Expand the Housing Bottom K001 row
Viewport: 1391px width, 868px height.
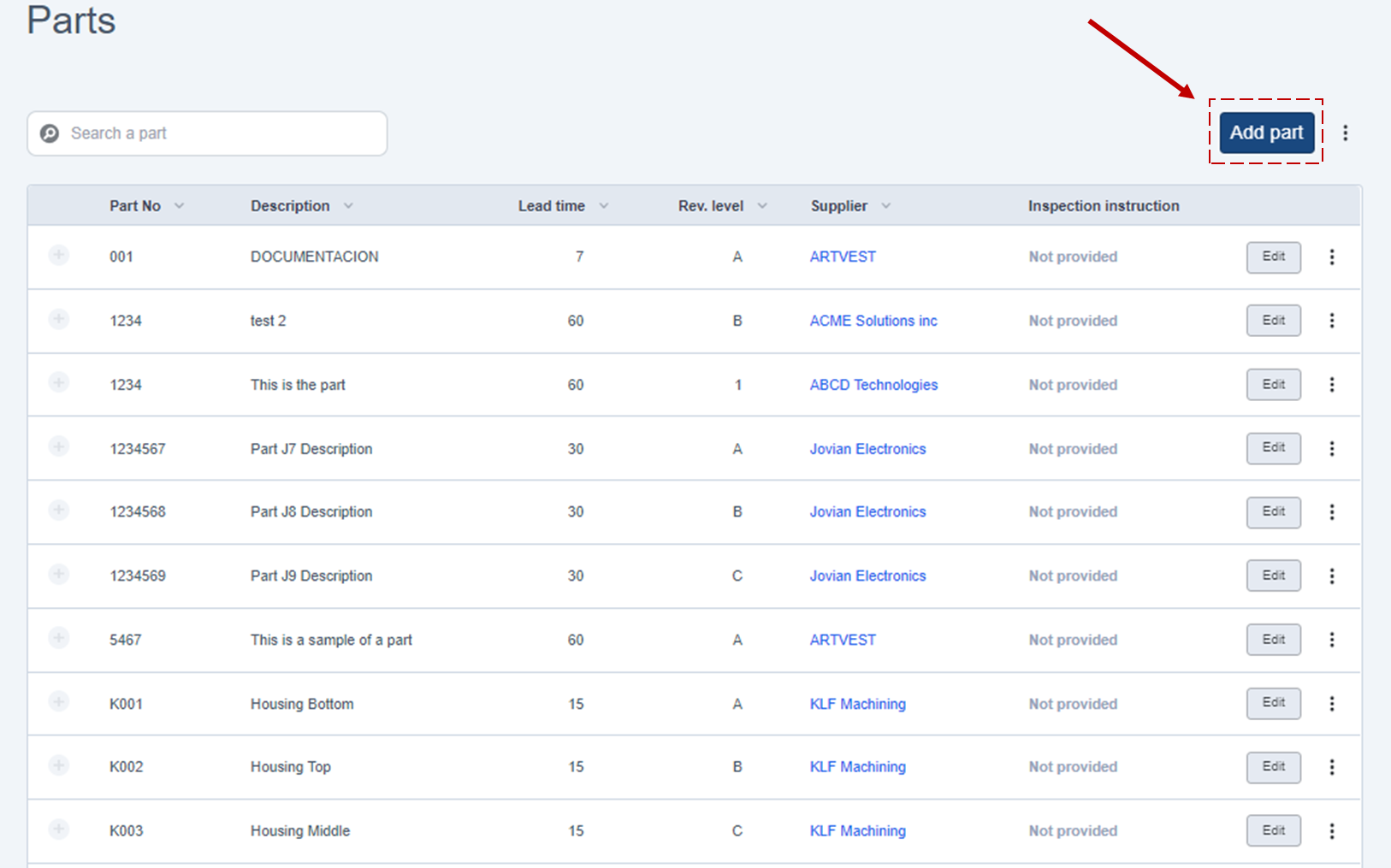pos(58,702)
